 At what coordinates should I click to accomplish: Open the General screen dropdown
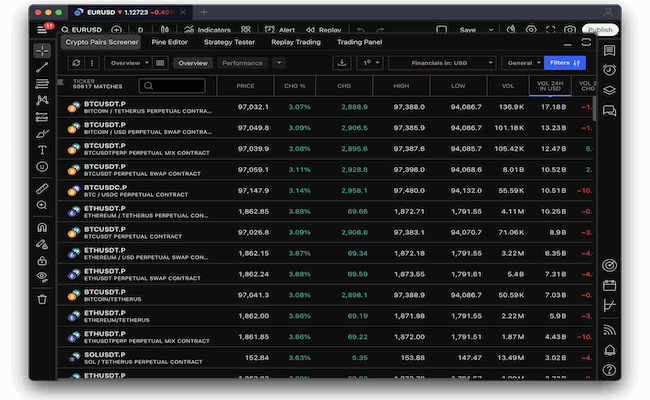(x=522, y=63)
